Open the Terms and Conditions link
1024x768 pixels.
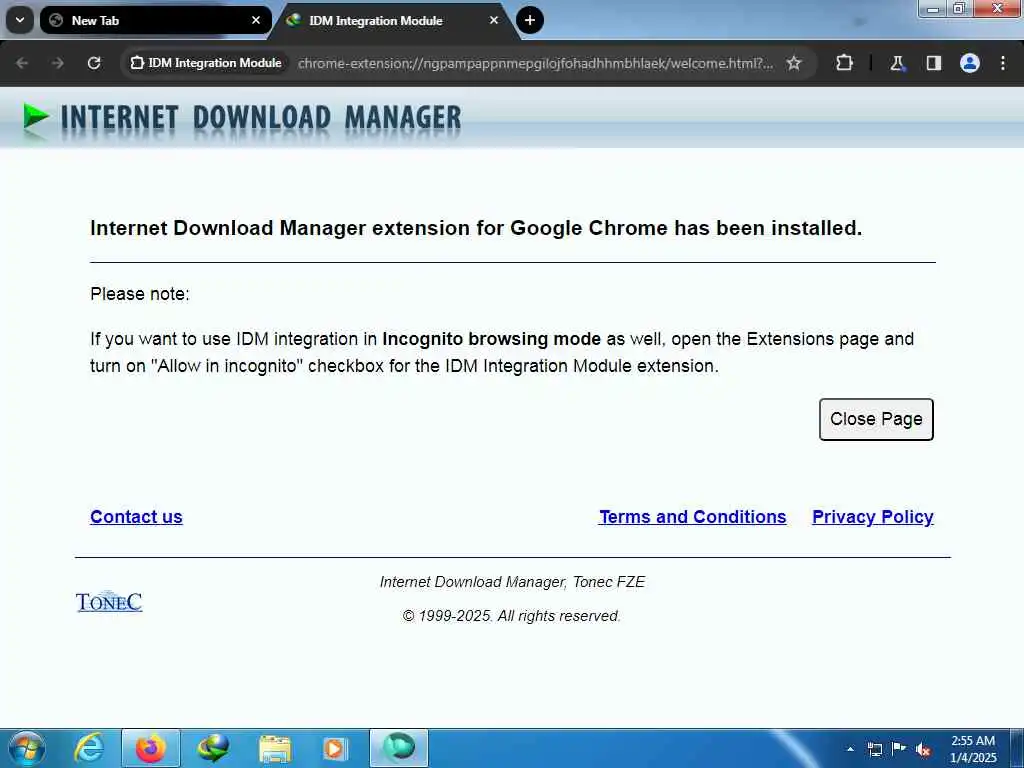(692, 517)
